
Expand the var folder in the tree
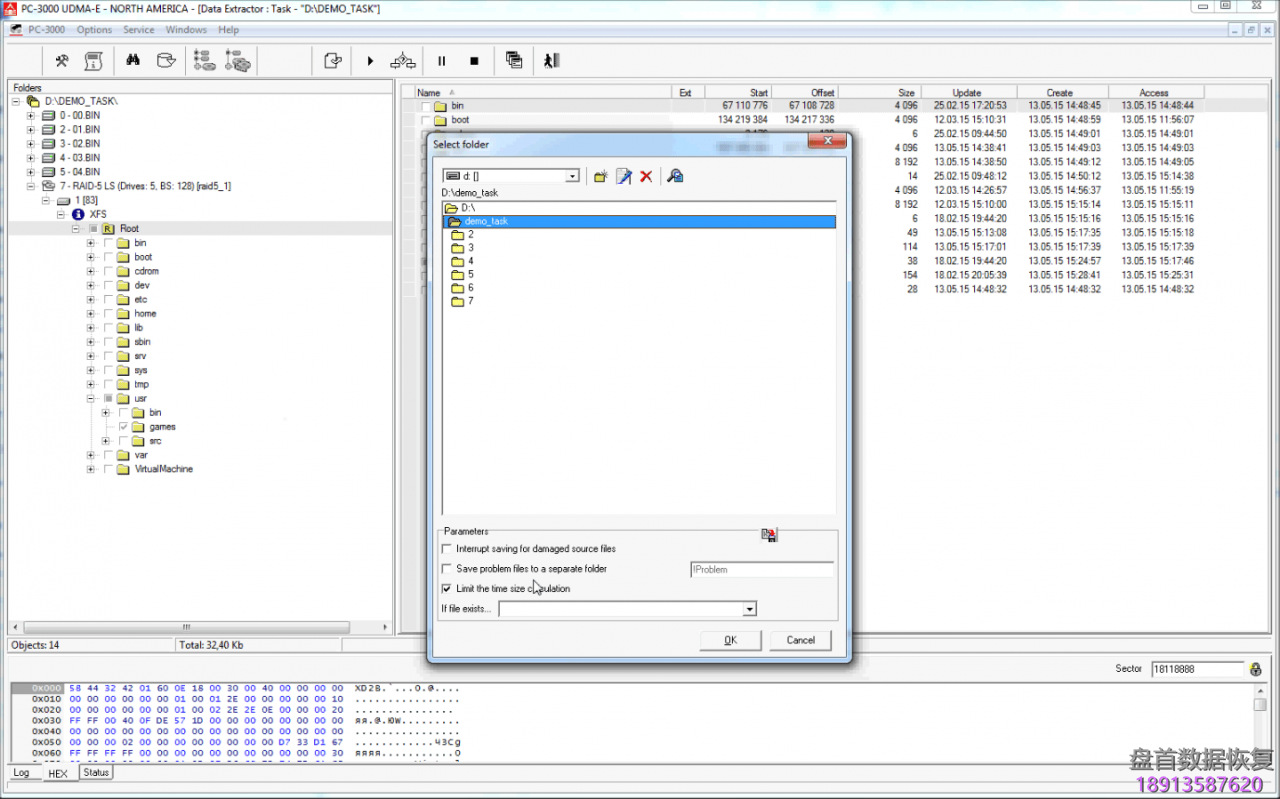89,455
